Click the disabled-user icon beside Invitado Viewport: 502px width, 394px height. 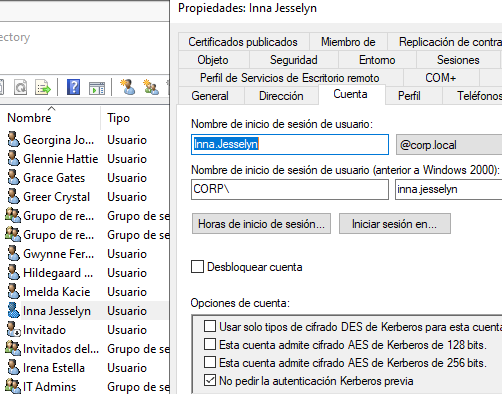[13, 329]
